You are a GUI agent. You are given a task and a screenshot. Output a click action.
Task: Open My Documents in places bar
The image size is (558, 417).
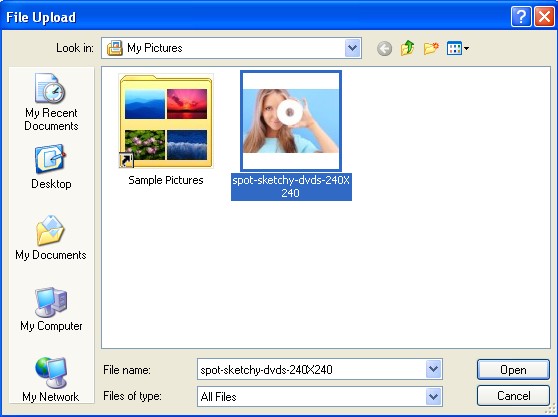[51, 237]
